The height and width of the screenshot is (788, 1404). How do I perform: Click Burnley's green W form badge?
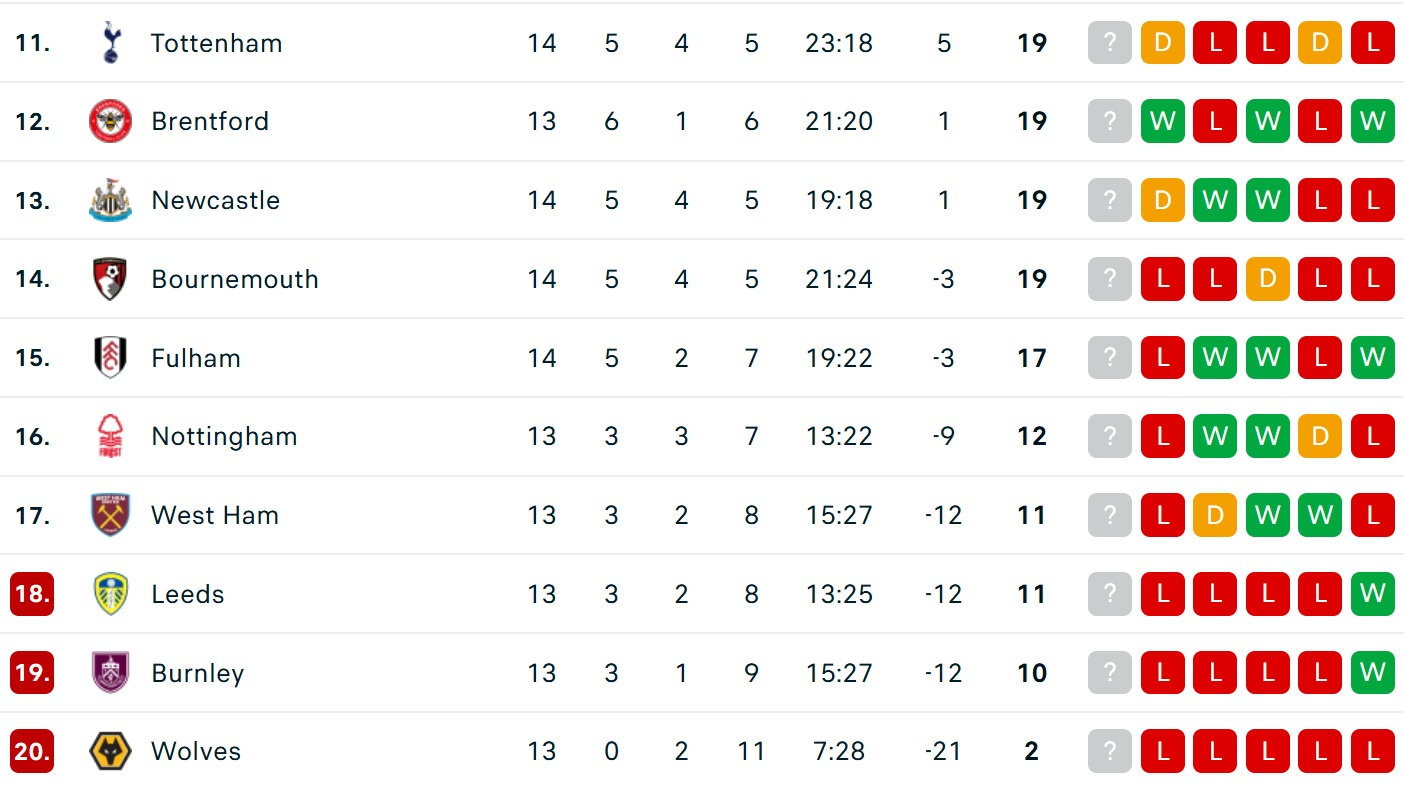[x=1372, y=672]
